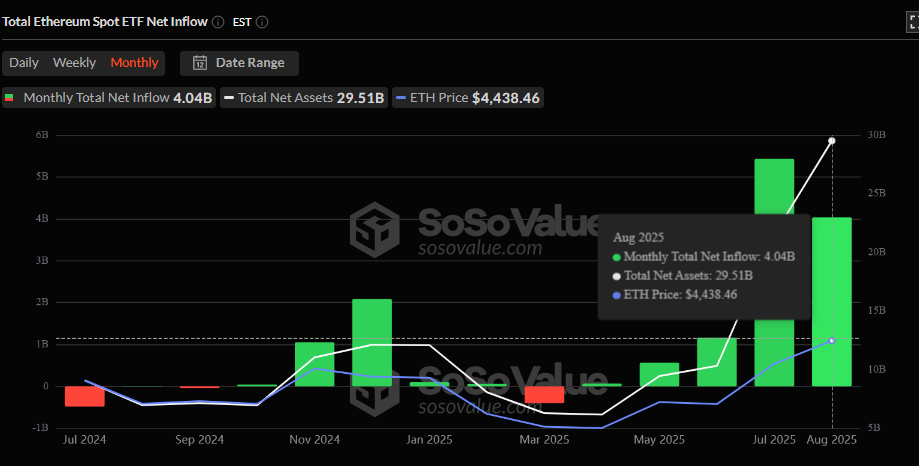Viewport: 919px width, 466px height.
Task: Click the calendar icon in Date Range
Action: [x=200, y=63]
